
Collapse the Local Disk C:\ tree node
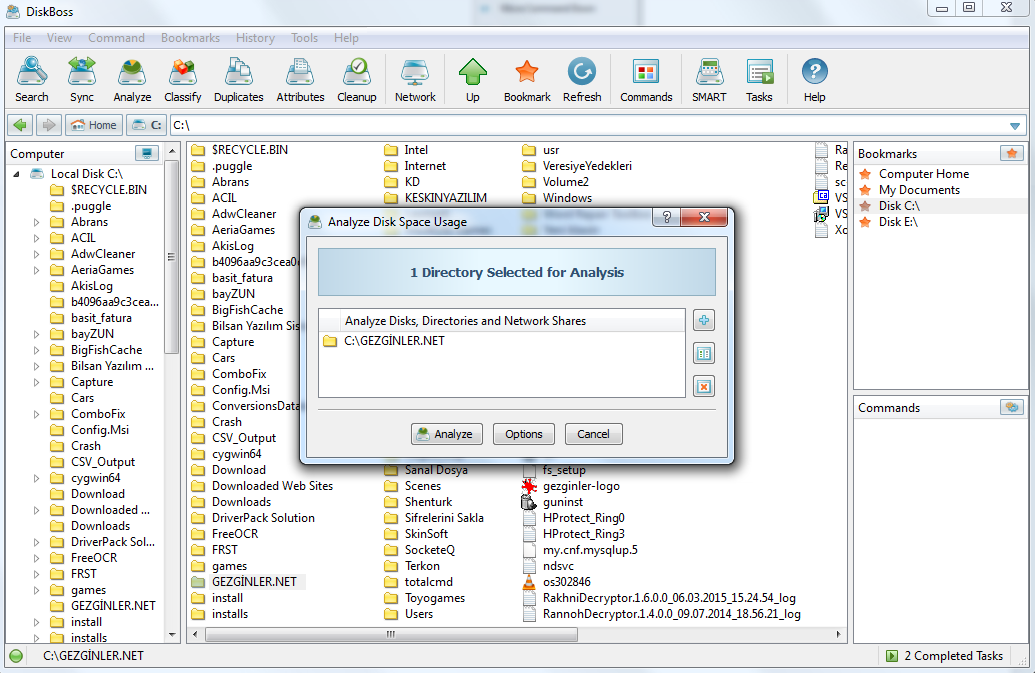[x=17, y=174]
